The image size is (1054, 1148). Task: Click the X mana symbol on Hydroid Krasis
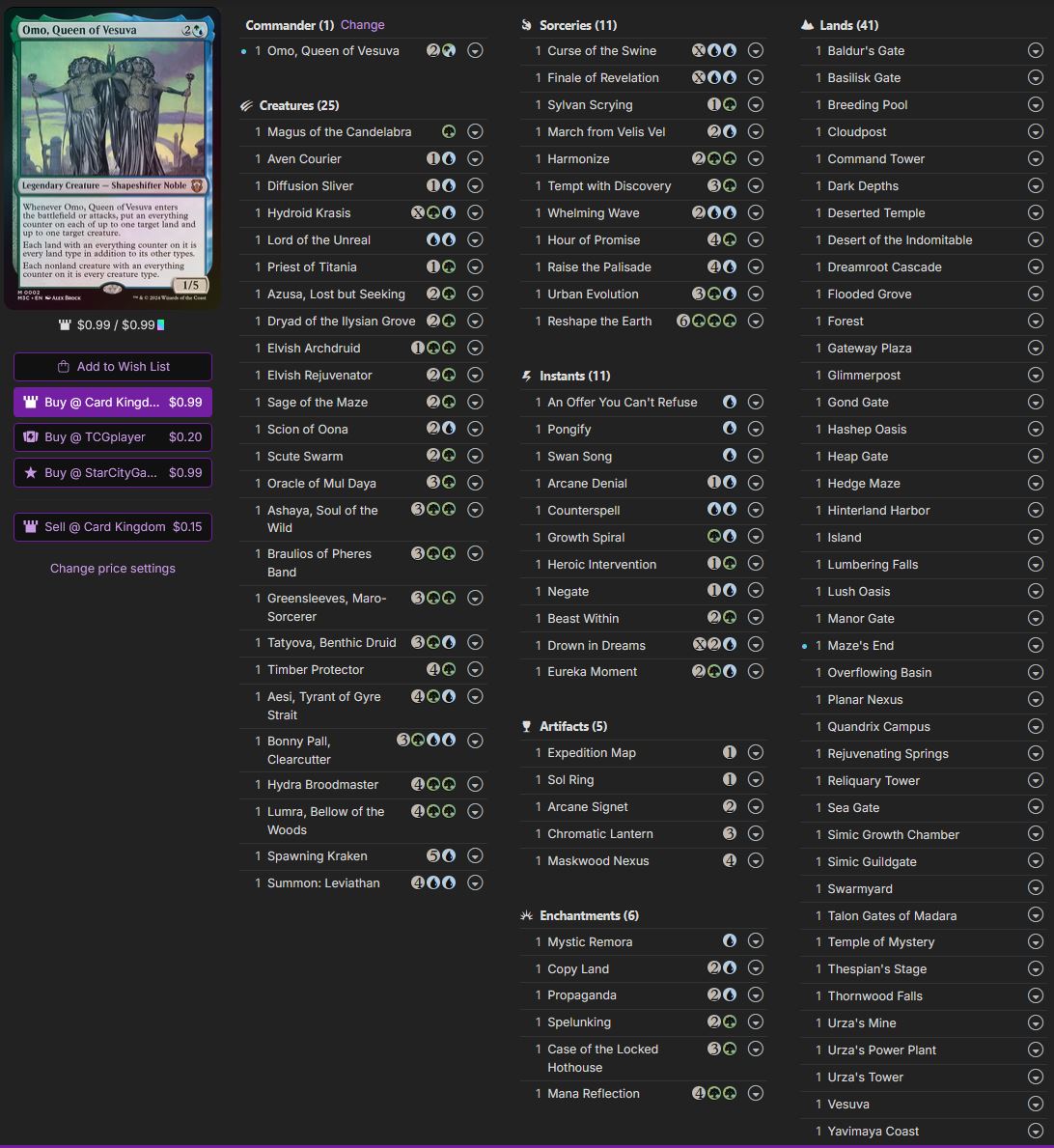(418, 213)
